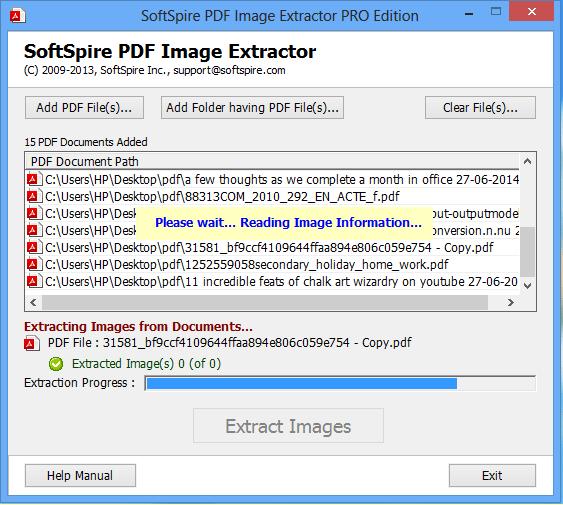The width and height of the screenshot is (563, 505).
Task: Click PDF icon next to current PDF File label
Action: click(32, 343)
